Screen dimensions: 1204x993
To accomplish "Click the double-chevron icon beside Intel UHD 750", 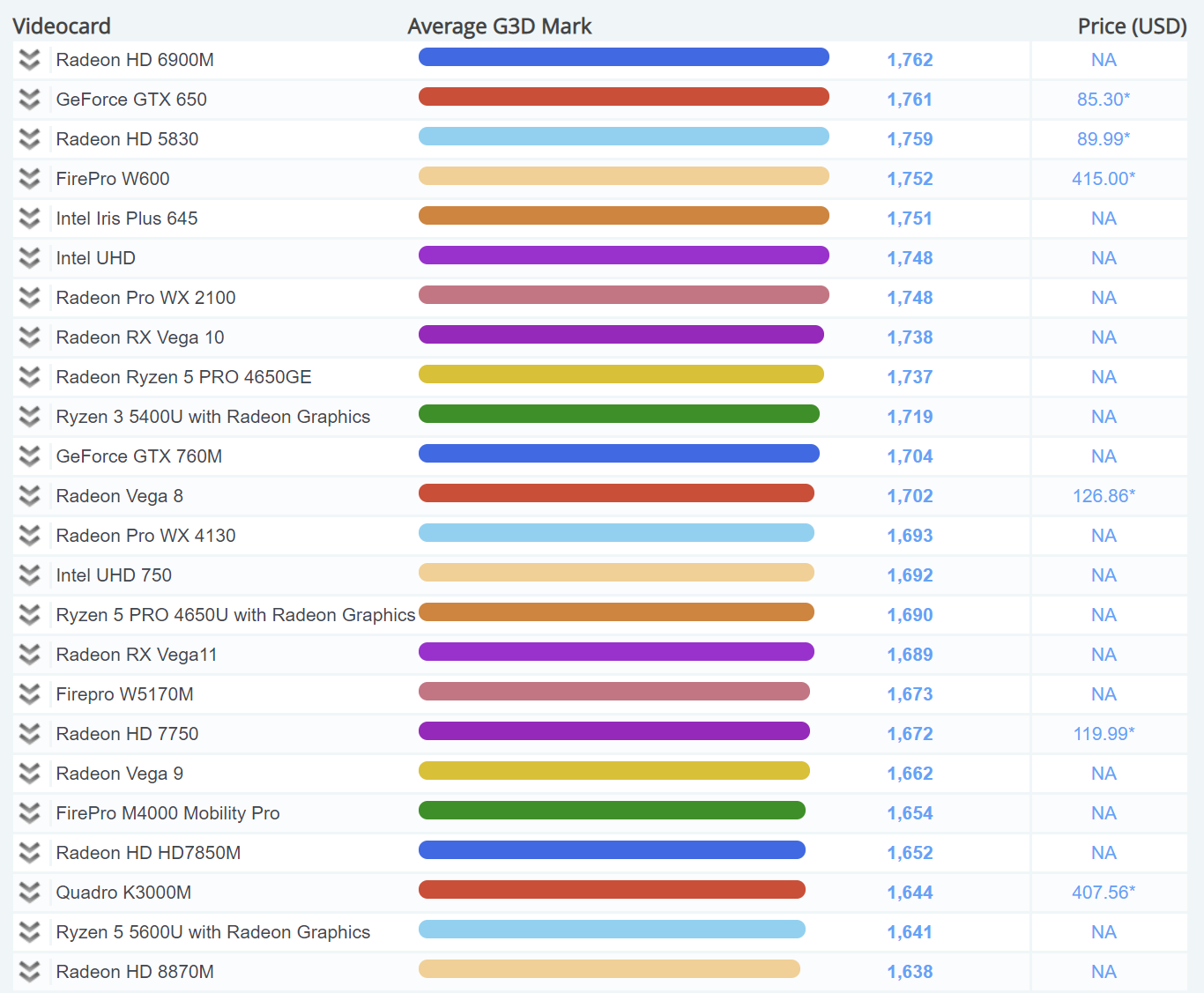I will click(x=30, y=575).
